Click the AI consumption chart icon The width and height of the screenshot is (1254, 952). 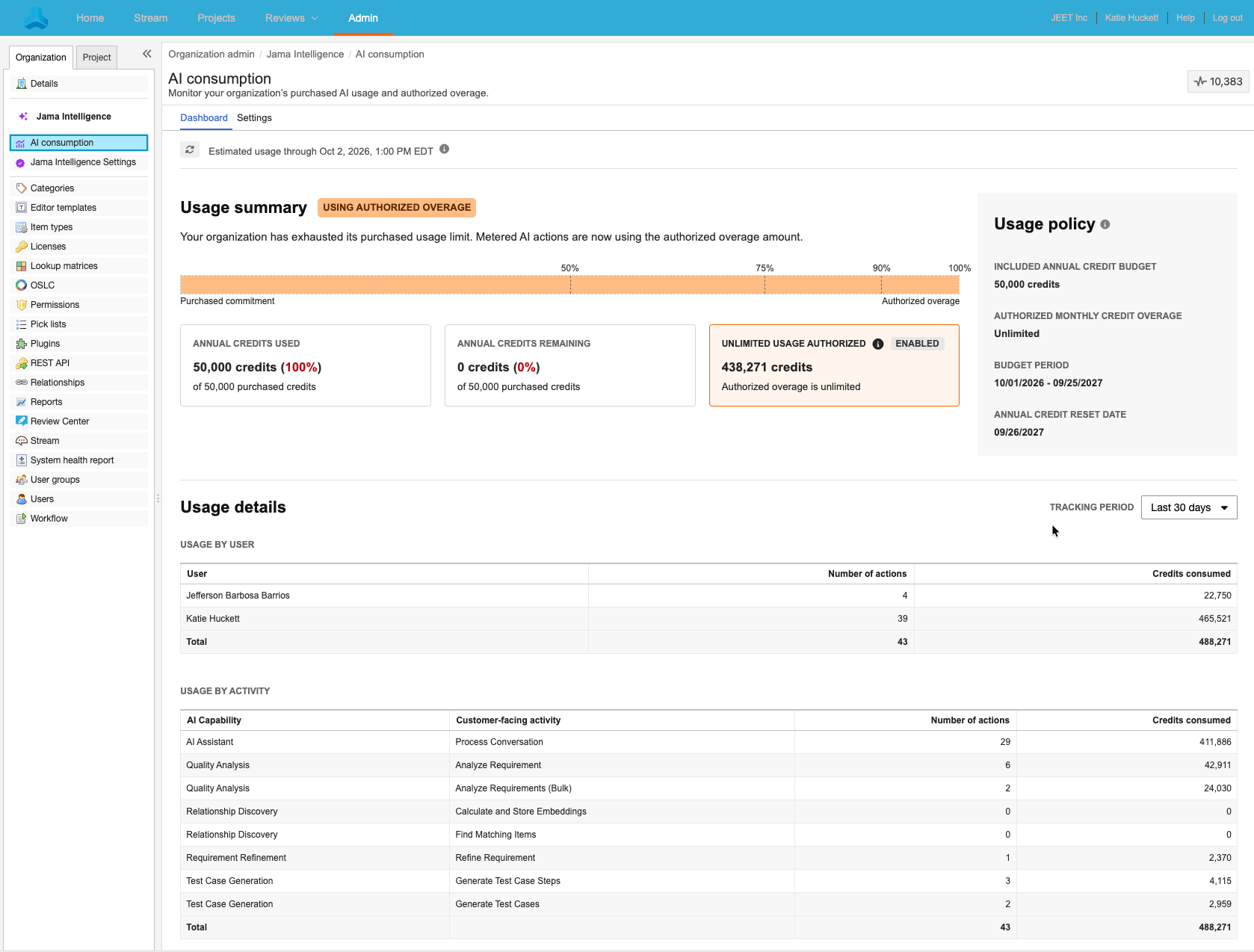[x=20, y=143]
